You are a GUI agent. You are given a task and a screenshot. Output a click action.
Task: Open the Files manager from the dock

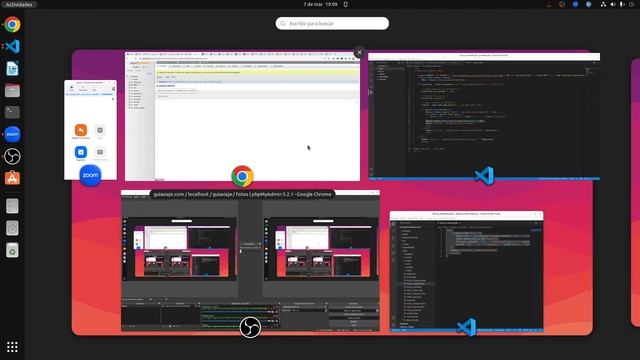(x=12, y=90)
